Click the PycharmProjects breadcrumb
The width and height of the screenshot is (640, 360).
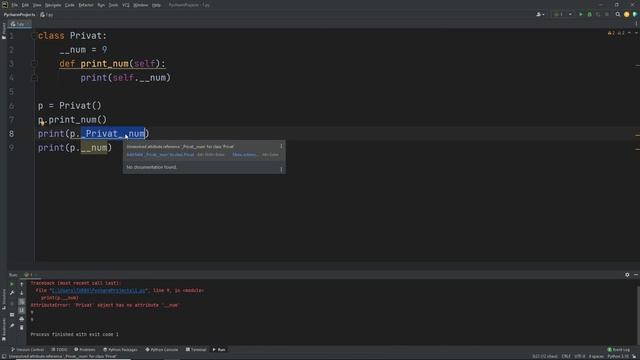pyautogui.click(x=19, y=15)
